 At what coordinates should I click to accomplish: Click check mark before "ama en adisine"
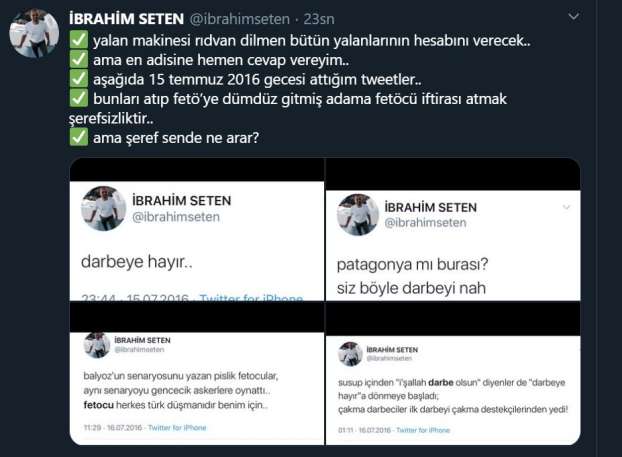tap(79, 60)
